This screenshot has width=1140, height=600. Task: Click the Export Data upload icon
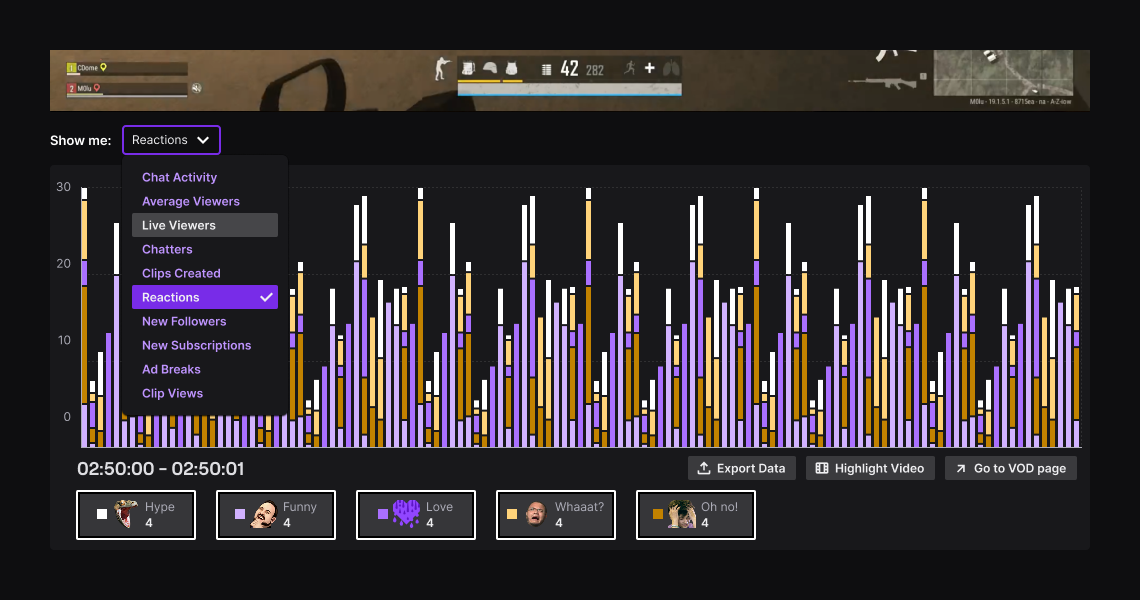pos(702,467)
